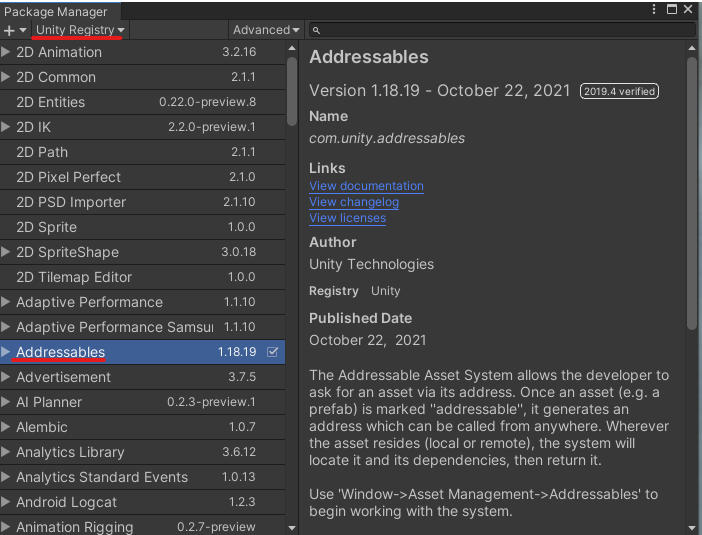Image resolution: width=702 pixels, height=535 pixels.
Task: Click the package search field
Action: (503, 30)
